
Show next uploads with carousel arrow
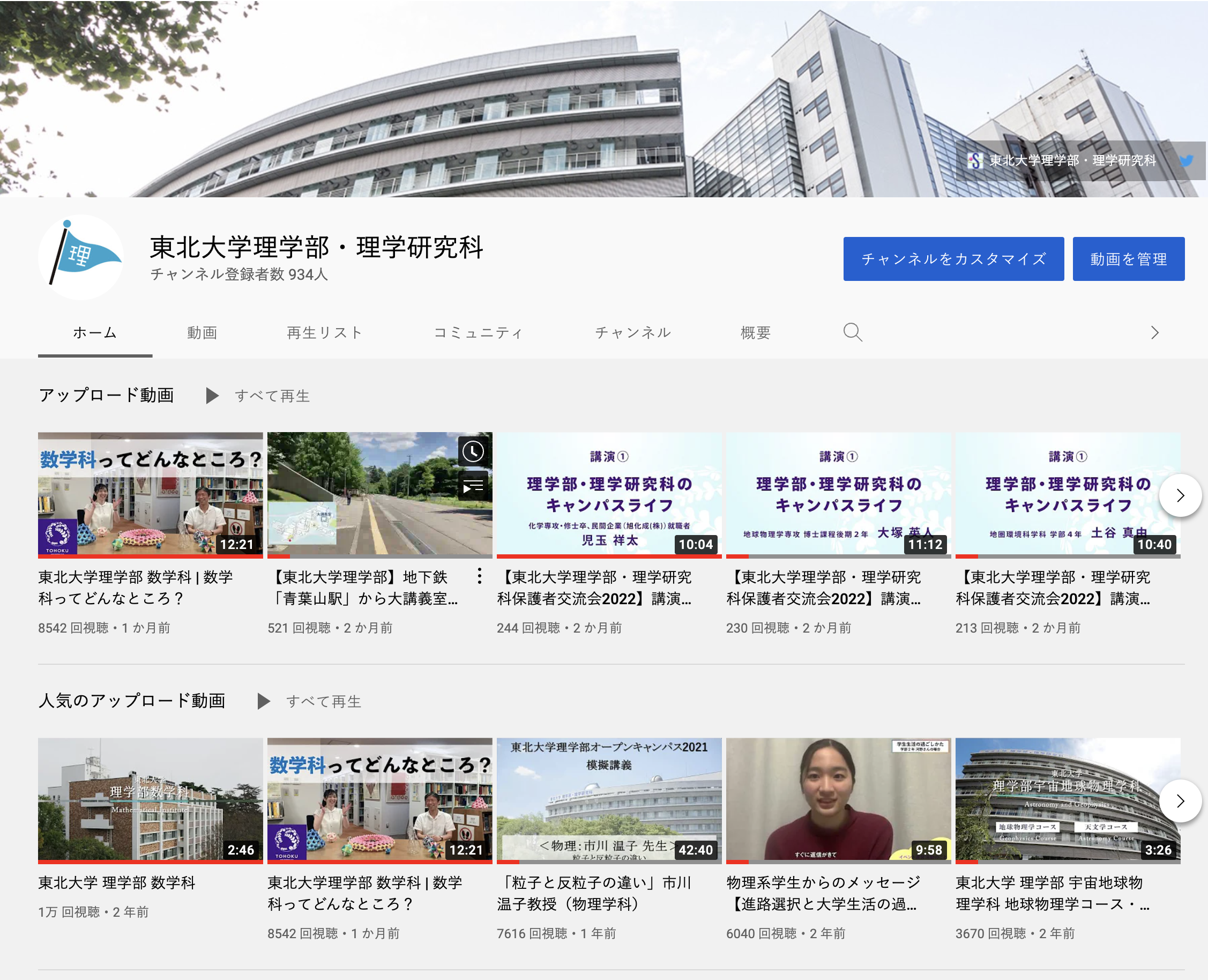(x=1180, y=496)
